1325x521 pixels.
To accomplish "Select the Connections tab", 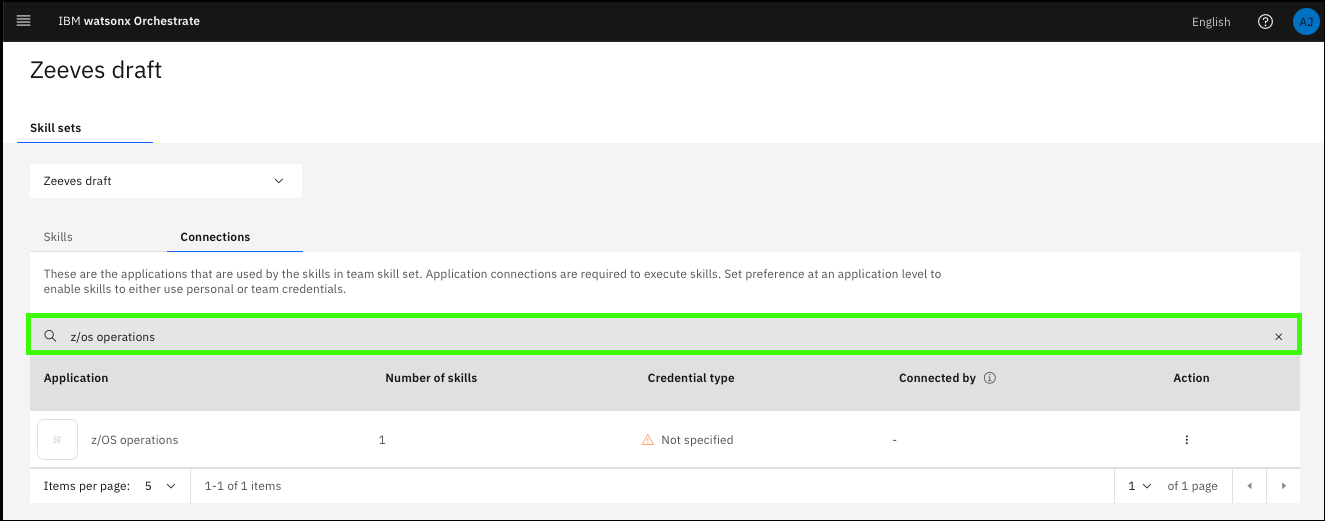I will tap(215, 237).
